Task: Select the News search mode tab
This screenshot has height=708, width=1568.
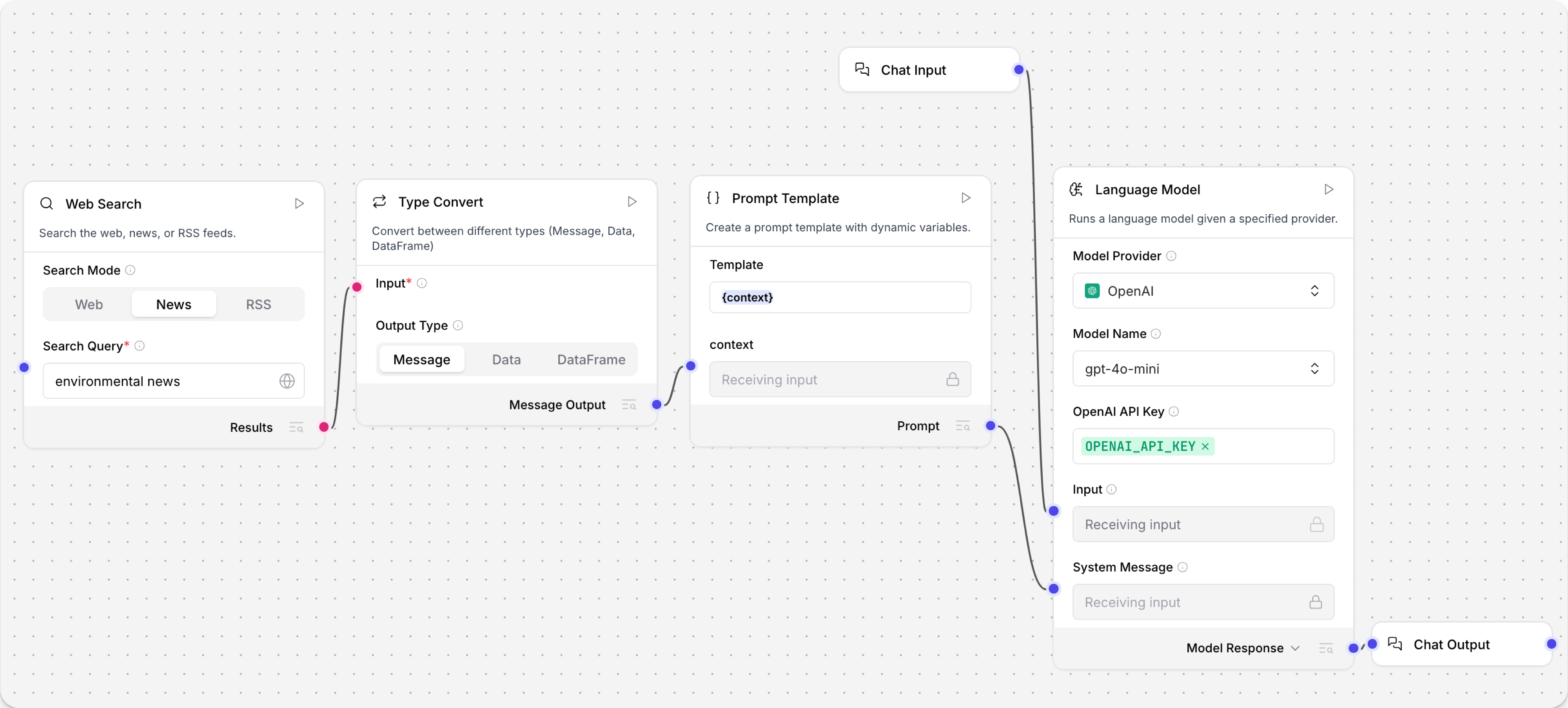Action: click(174, 304)
